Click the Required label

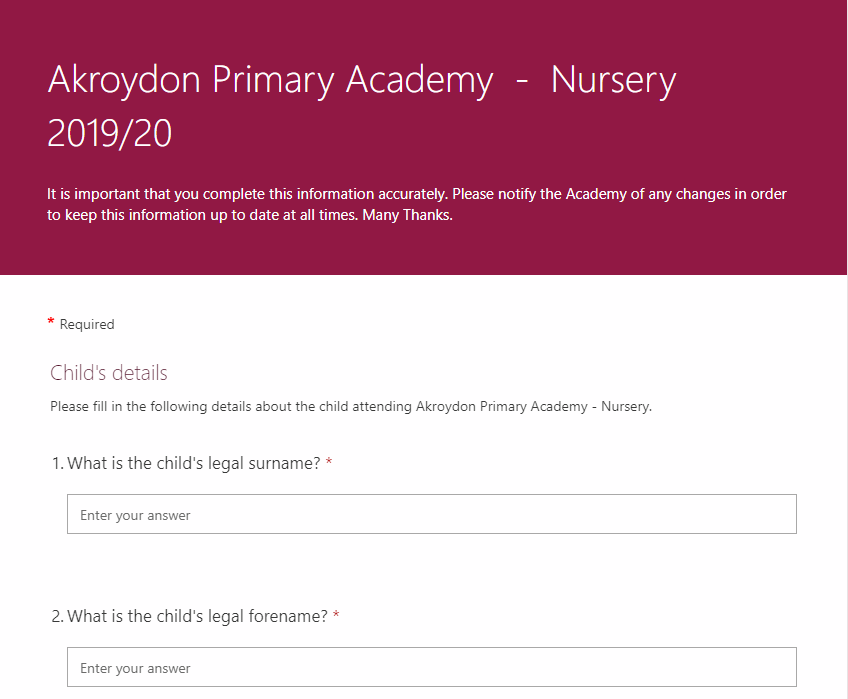coord(87,324)
